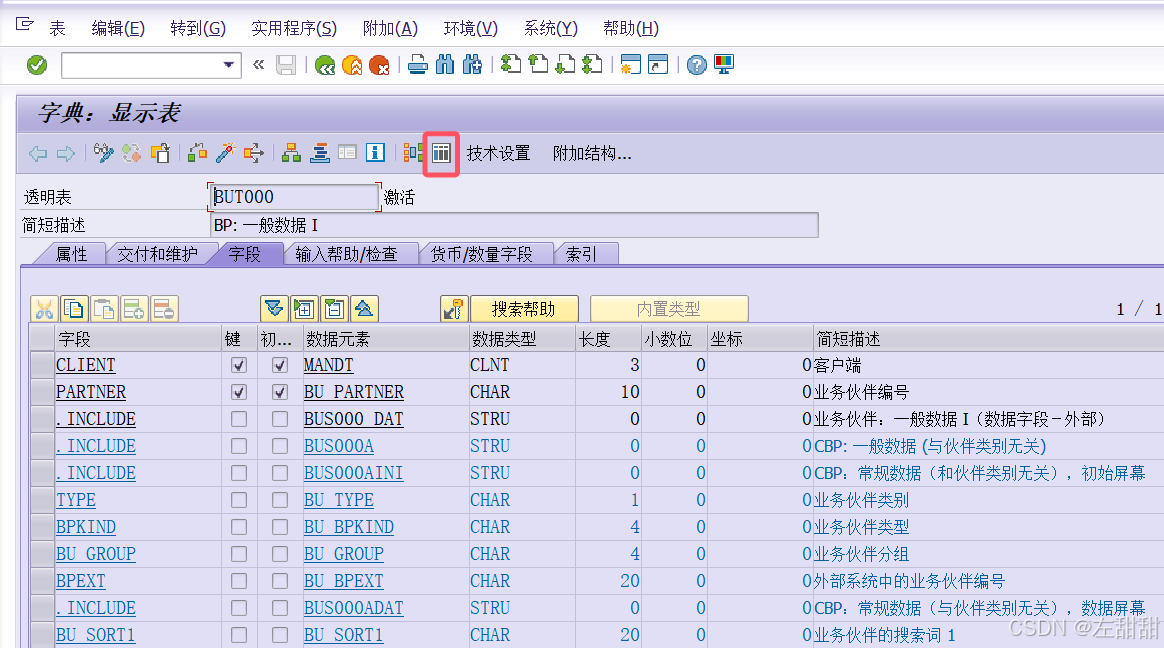Open the 实用程序(S) menu
The image size is (1164, 648).
pyautogui.click(x=294, y=28)
